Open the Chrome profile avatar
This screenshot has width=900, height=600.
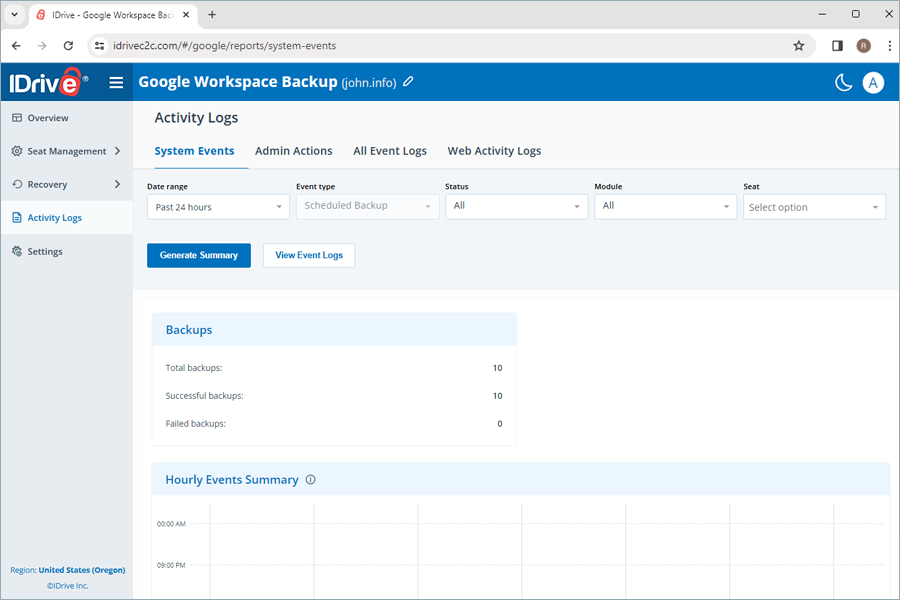pyautogui.click(x=863, y=46)
